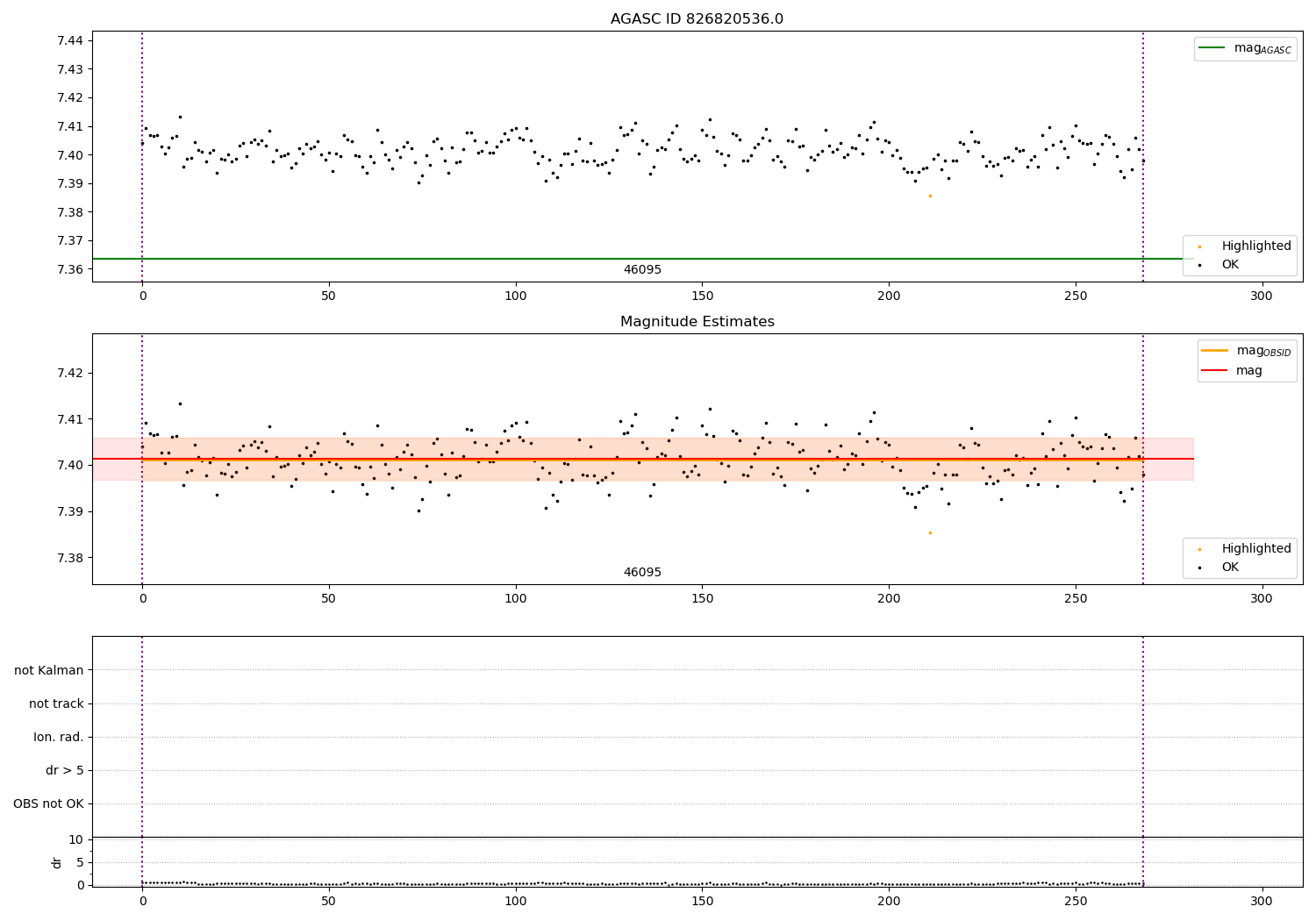
Task: Click the 'dr > 5' axis label
Action: 65,771
